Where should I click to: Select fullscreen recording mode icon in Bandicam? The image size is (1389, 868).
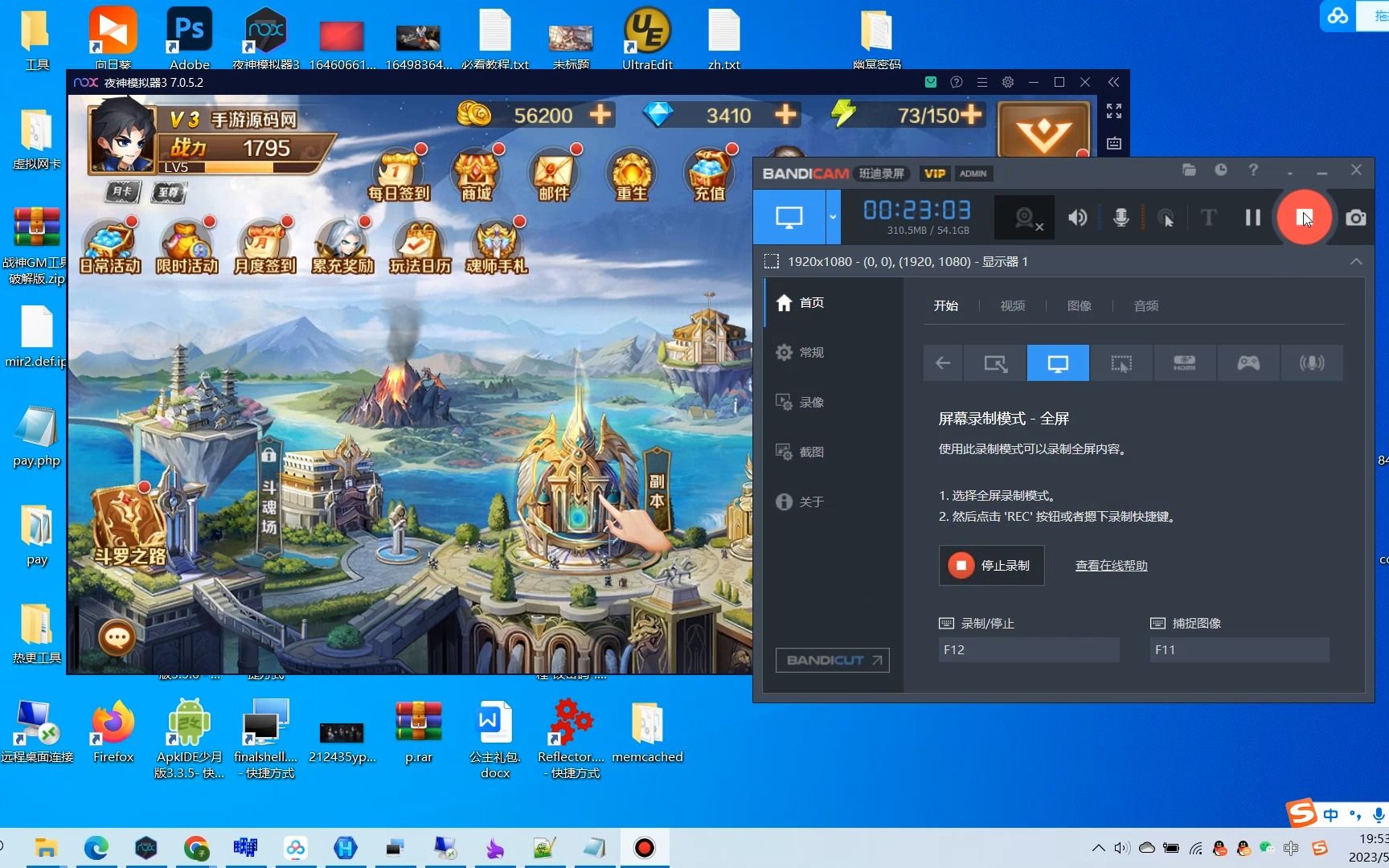[1058, 363]
